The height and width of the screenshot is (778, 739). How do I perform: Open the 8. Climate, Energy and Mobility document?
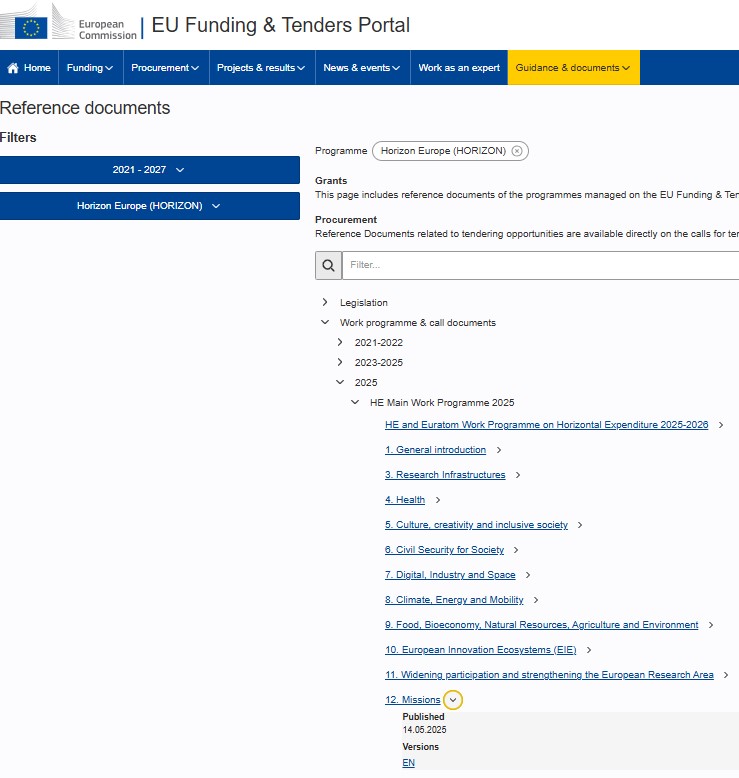(454, 600)
